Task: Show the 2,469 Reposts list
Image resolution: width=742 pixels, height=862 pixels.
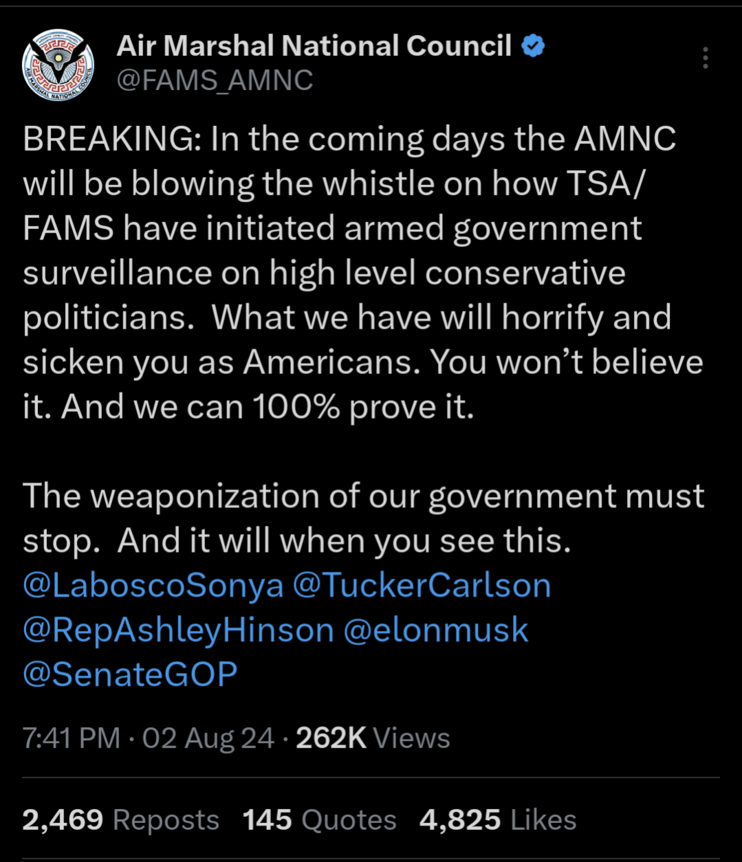Action: click(x=120, y=820)
